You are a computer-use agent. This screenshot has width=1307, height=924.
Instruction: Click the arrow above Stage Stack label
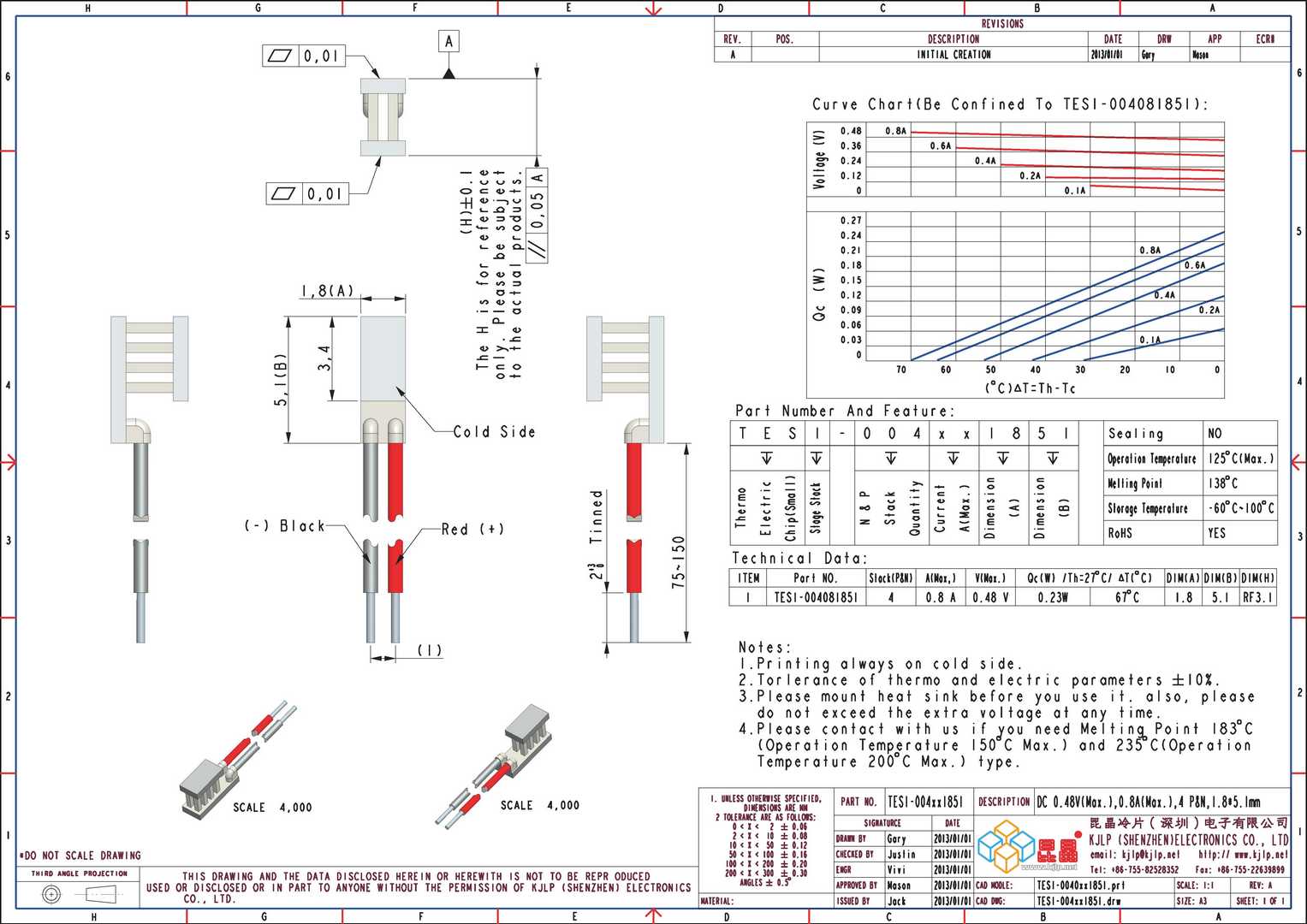click(817, 458)
